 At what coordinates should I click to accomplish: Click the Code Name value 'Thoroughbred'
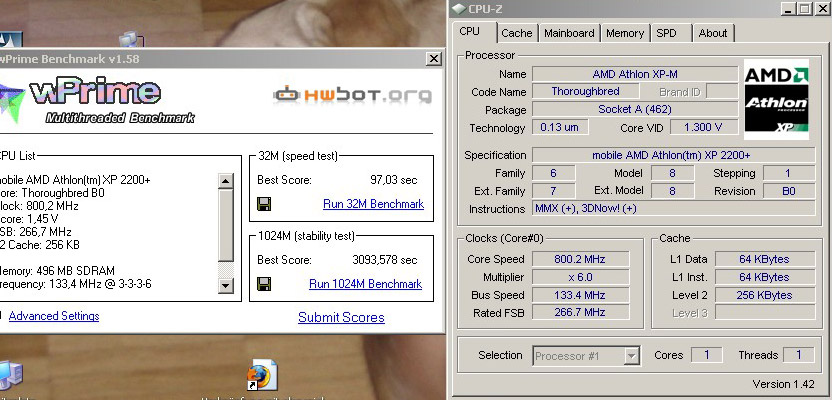pyautogui.click(x=585, y=91)
